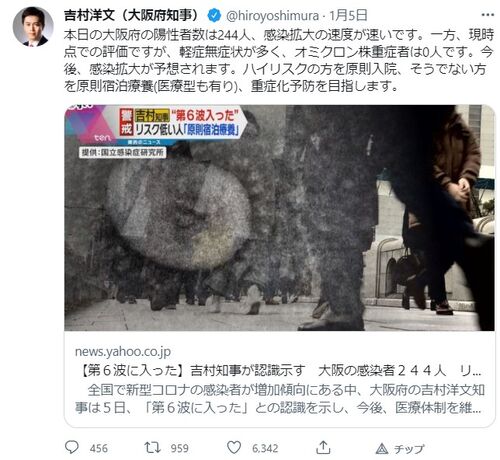
Task: Open the 【第６波に入った】article headline
Action: (278, 370)
